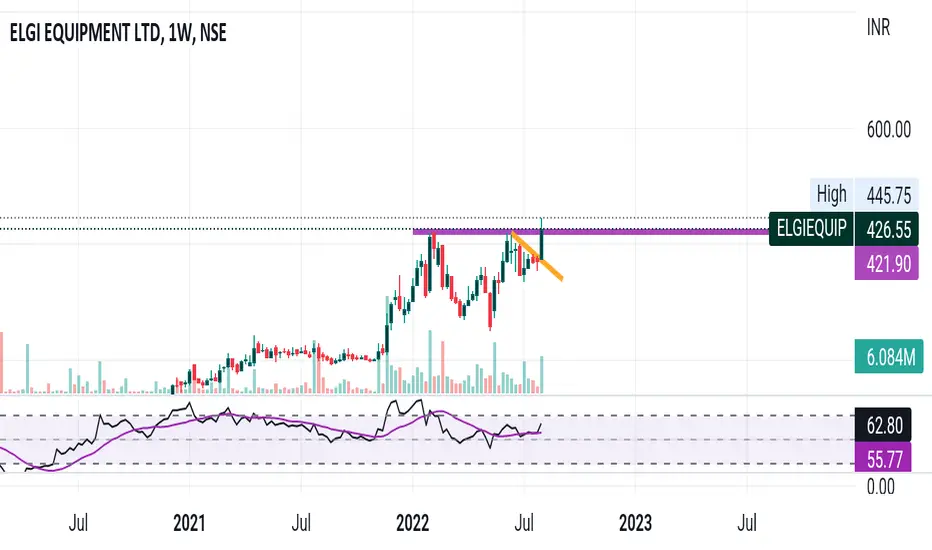
Task: Select the High label tag
Action: click(831, 194)
